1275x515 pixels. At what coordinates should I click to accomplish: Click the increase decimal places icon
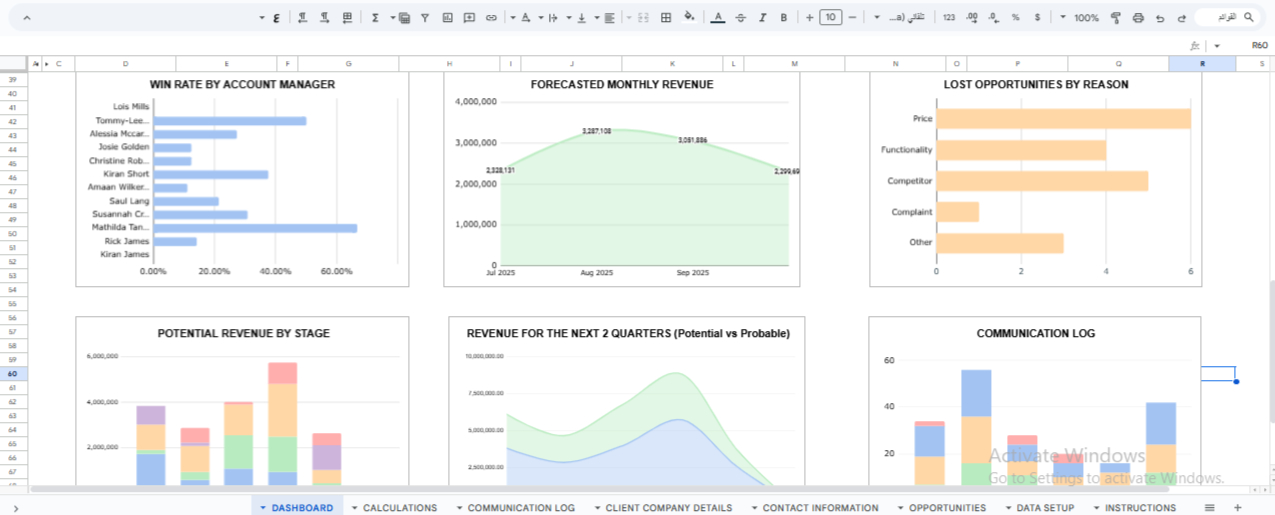point(974,18)
